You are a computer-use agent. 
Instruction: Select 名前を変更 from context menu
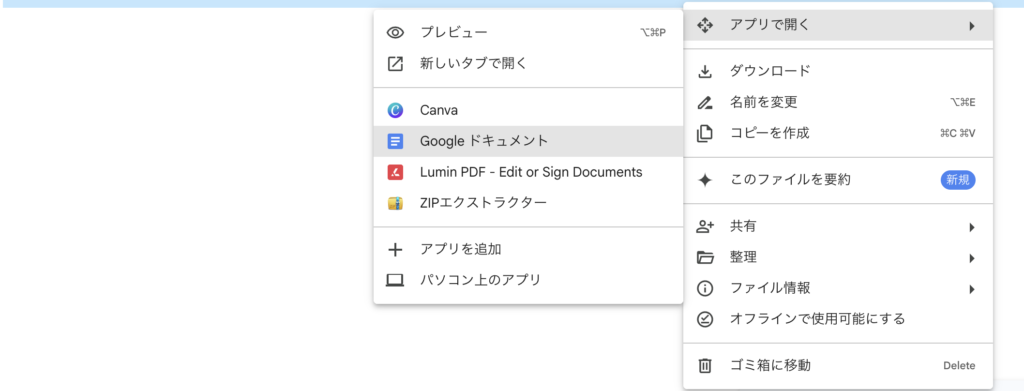click(838, 102)
